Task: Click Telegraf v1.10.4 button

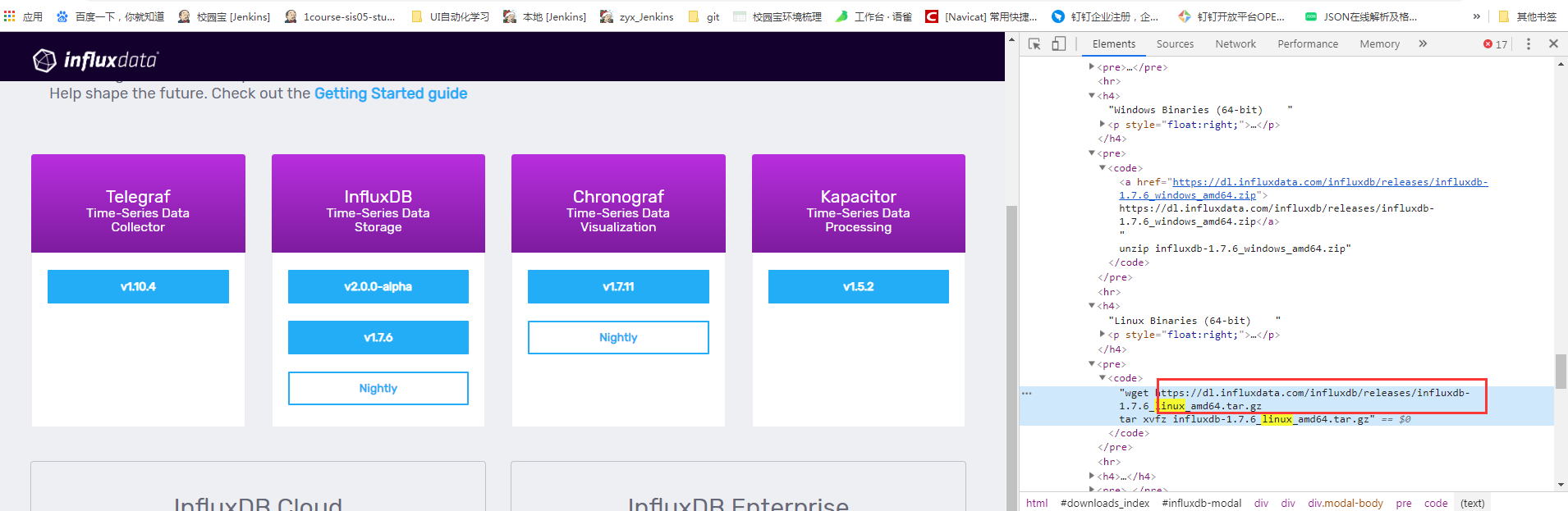Action: (138, 286)
